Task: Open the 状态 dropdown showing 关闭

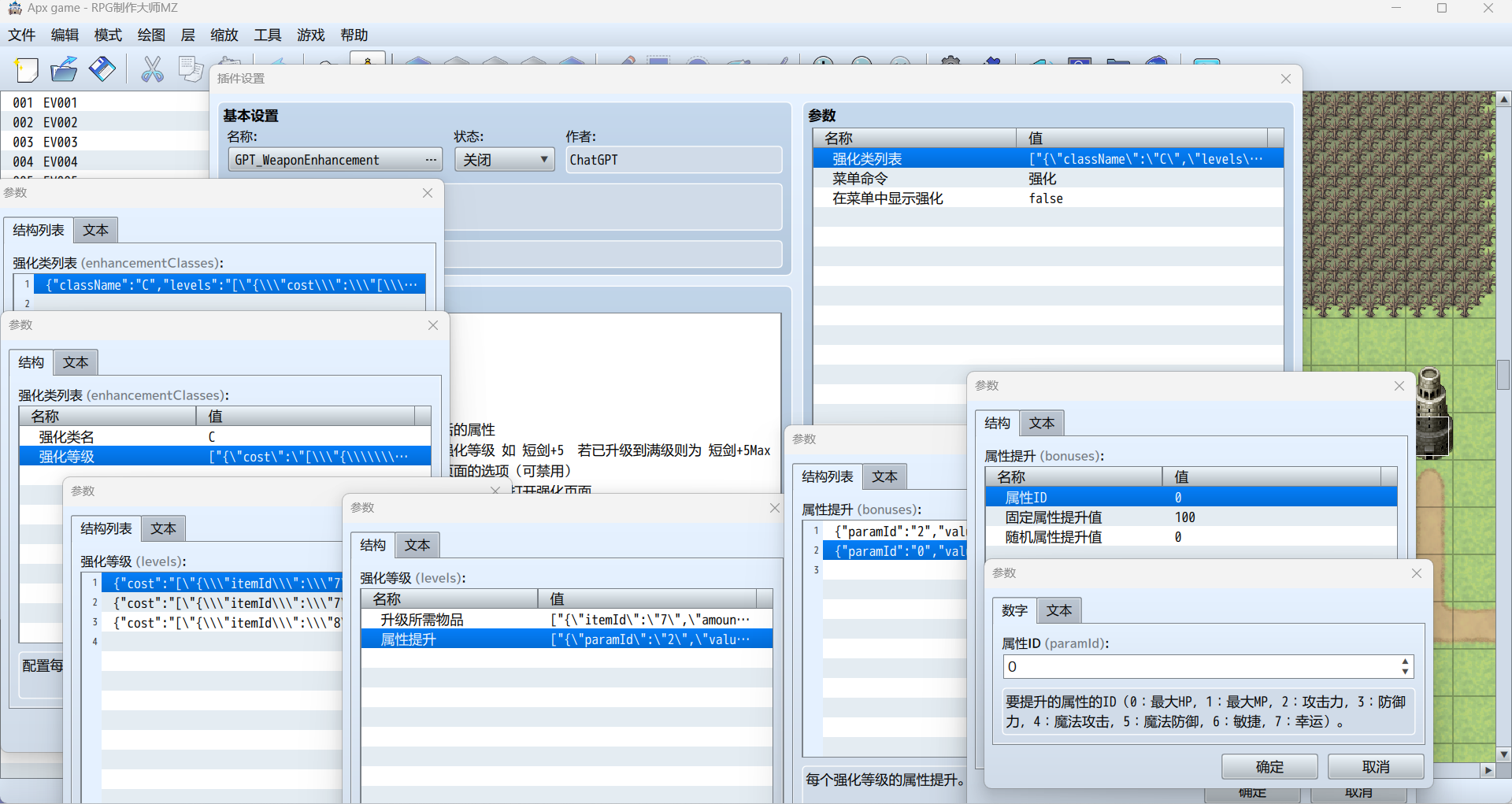Action: pyautogui.click(x=504, y=160)
